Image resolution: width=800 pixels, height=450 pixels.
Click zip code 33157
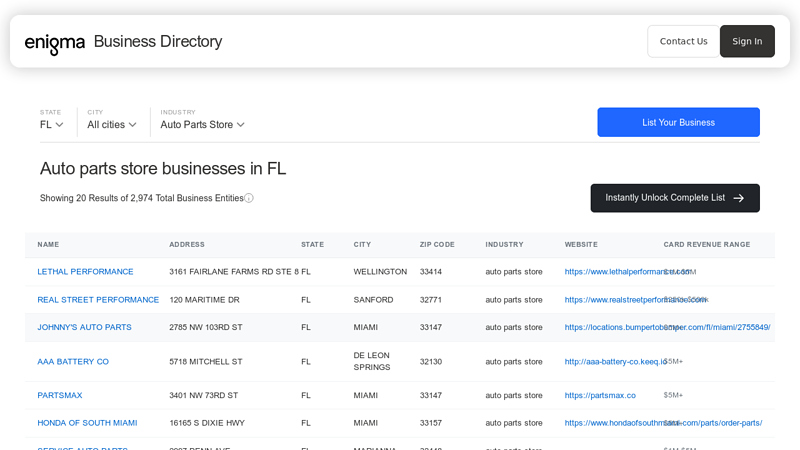click(x=431, y=422)
